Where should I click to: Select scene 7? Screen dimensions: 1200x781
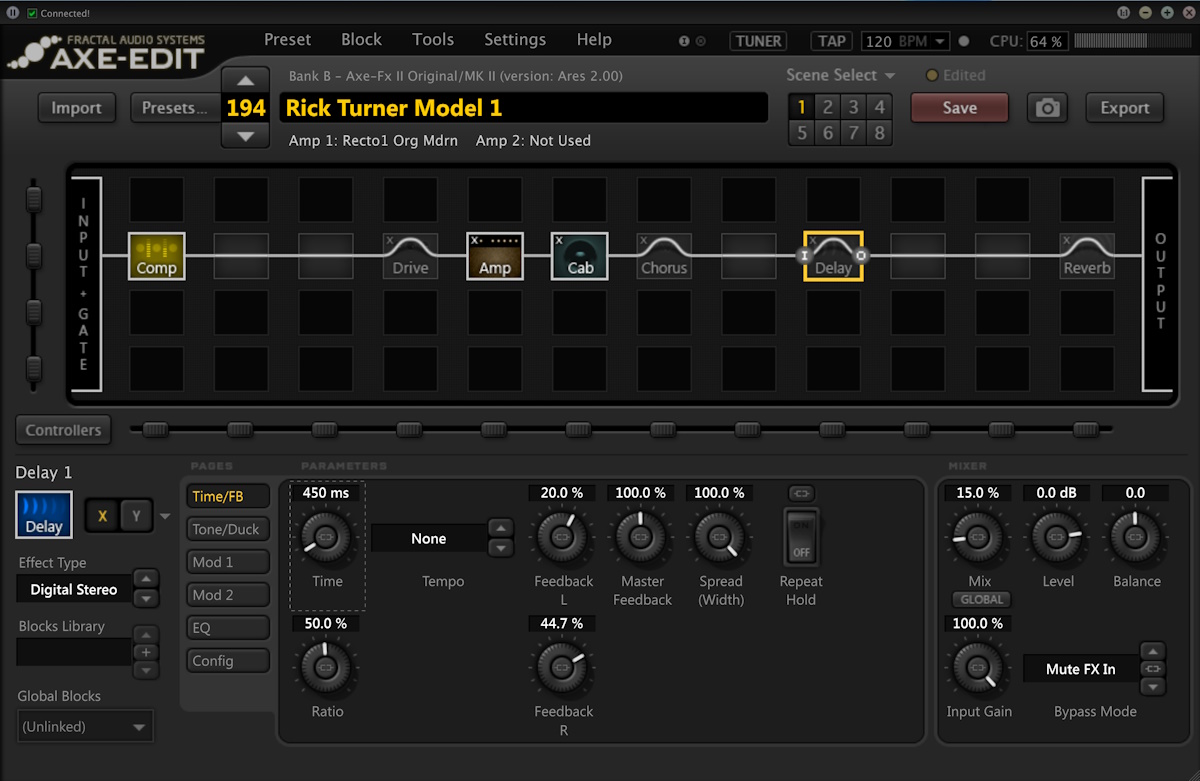click(x=853, y=133)
